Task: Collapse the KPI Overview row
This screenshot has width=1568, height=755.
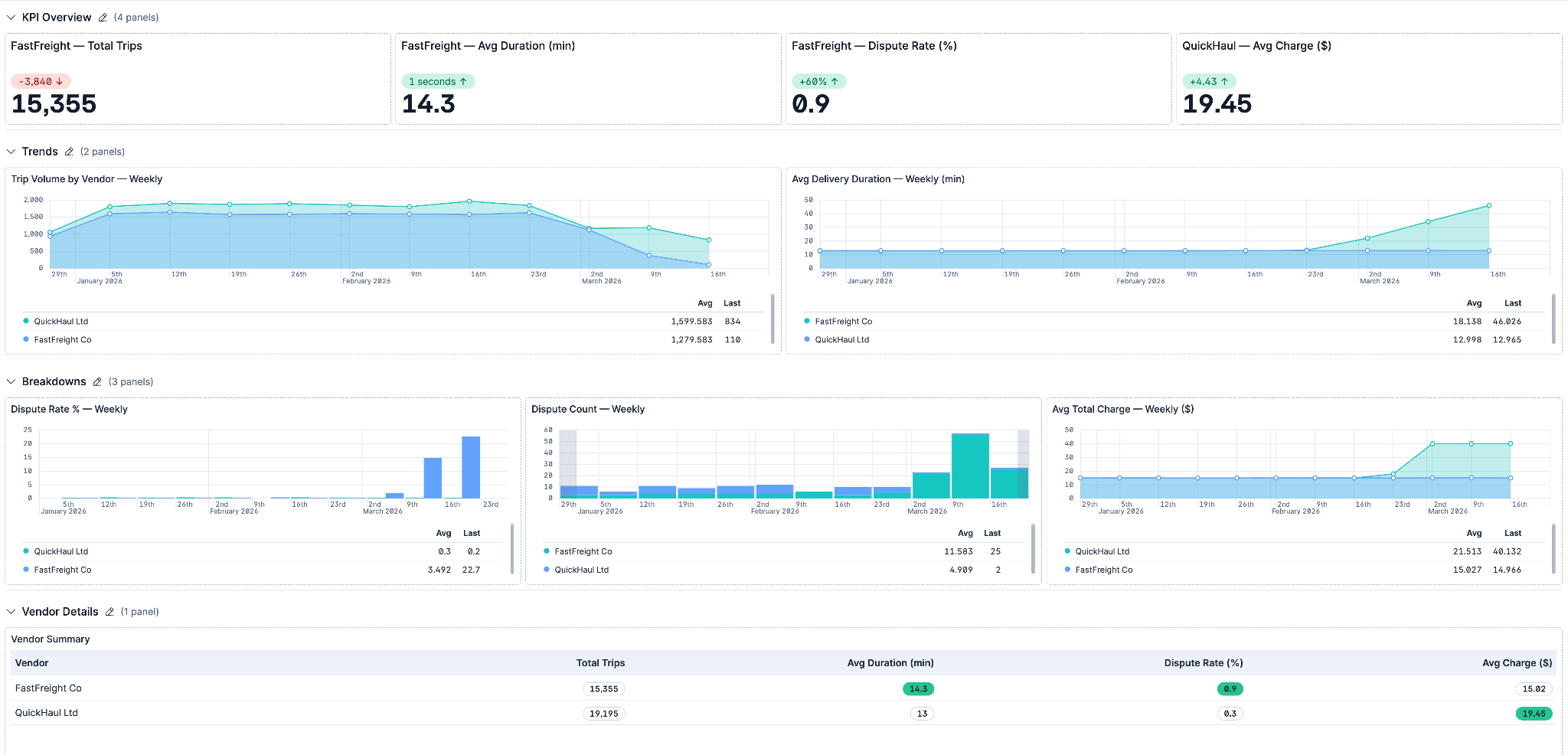Action: click(11, 18)
